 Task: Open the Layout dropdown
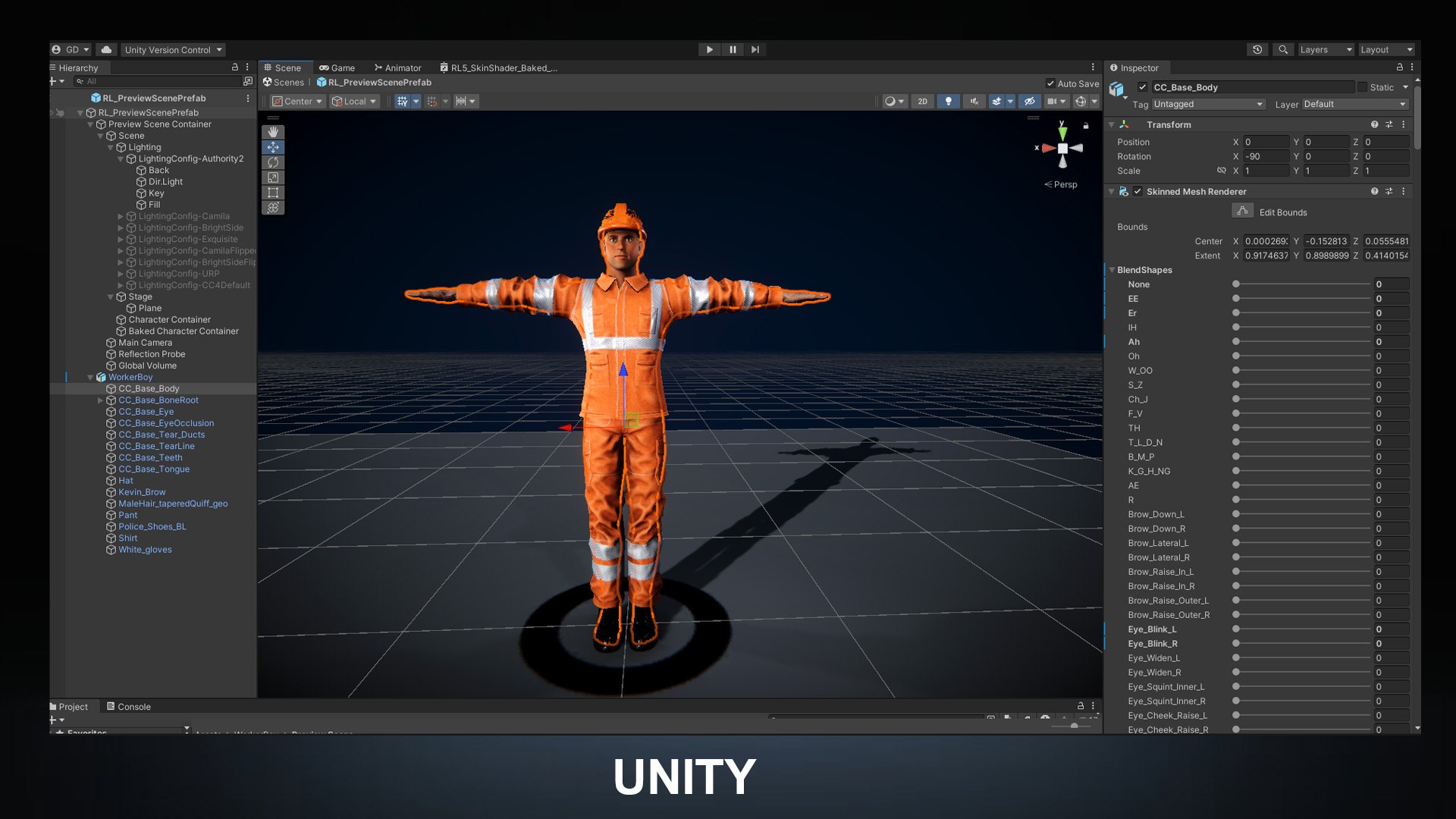pos(1386,49)
